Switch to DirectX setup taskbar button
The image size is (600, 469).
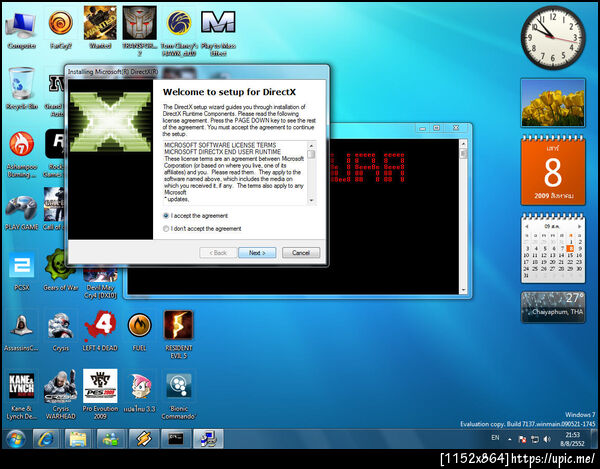click(x=208, y=438)
